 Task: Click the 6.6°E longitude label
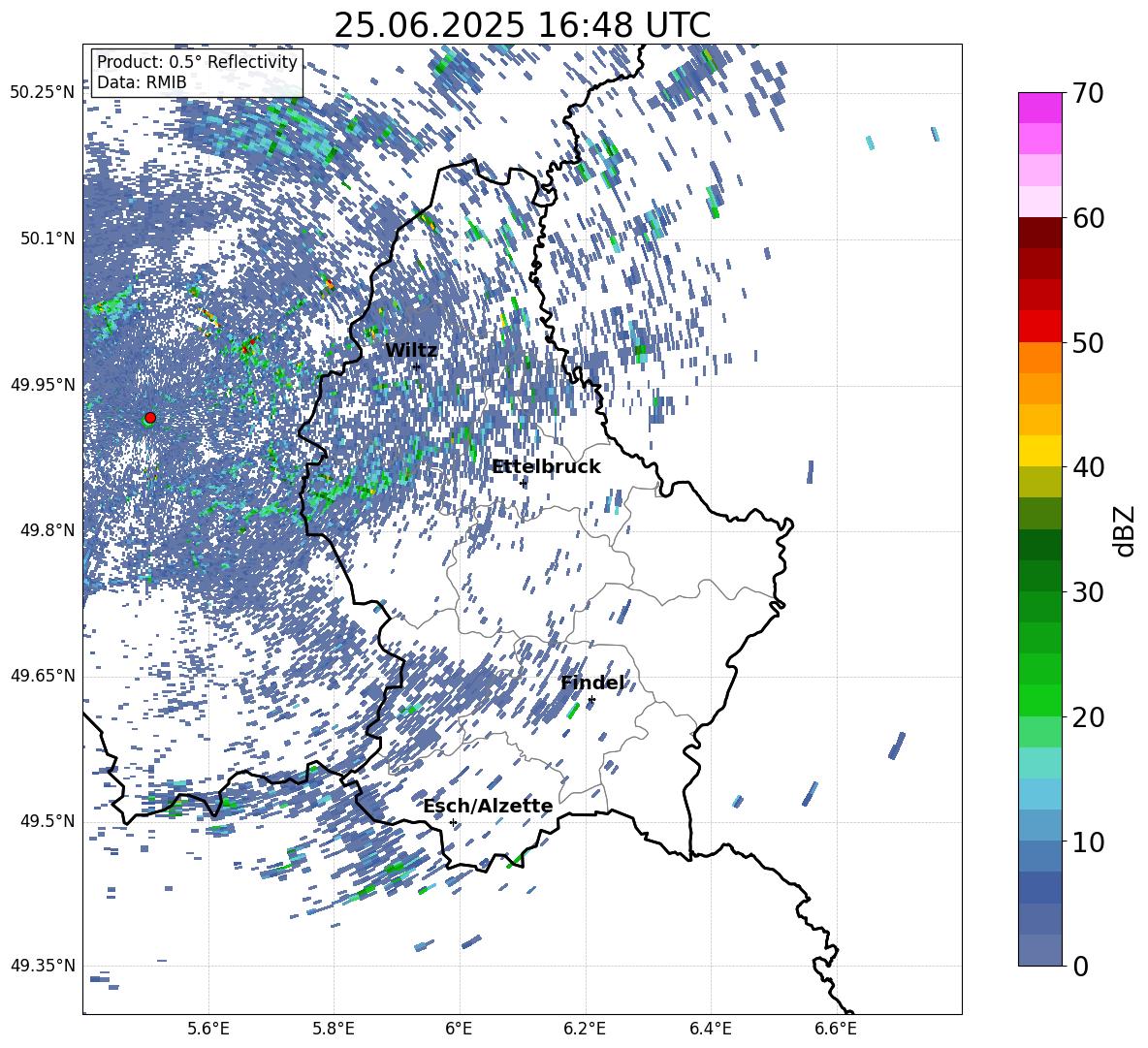(x=836, y=1029)
